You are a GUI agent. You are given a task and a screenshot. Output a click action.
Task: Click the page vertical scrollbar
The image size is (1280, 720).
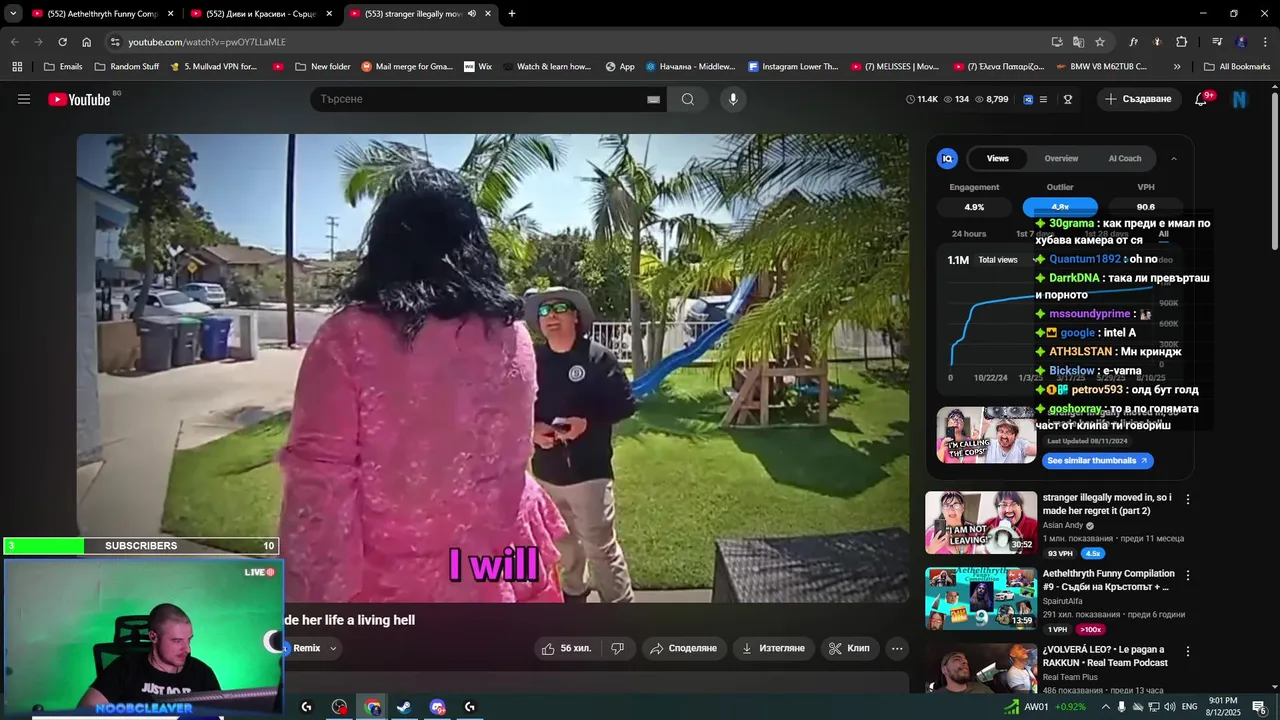[1274, 170]
